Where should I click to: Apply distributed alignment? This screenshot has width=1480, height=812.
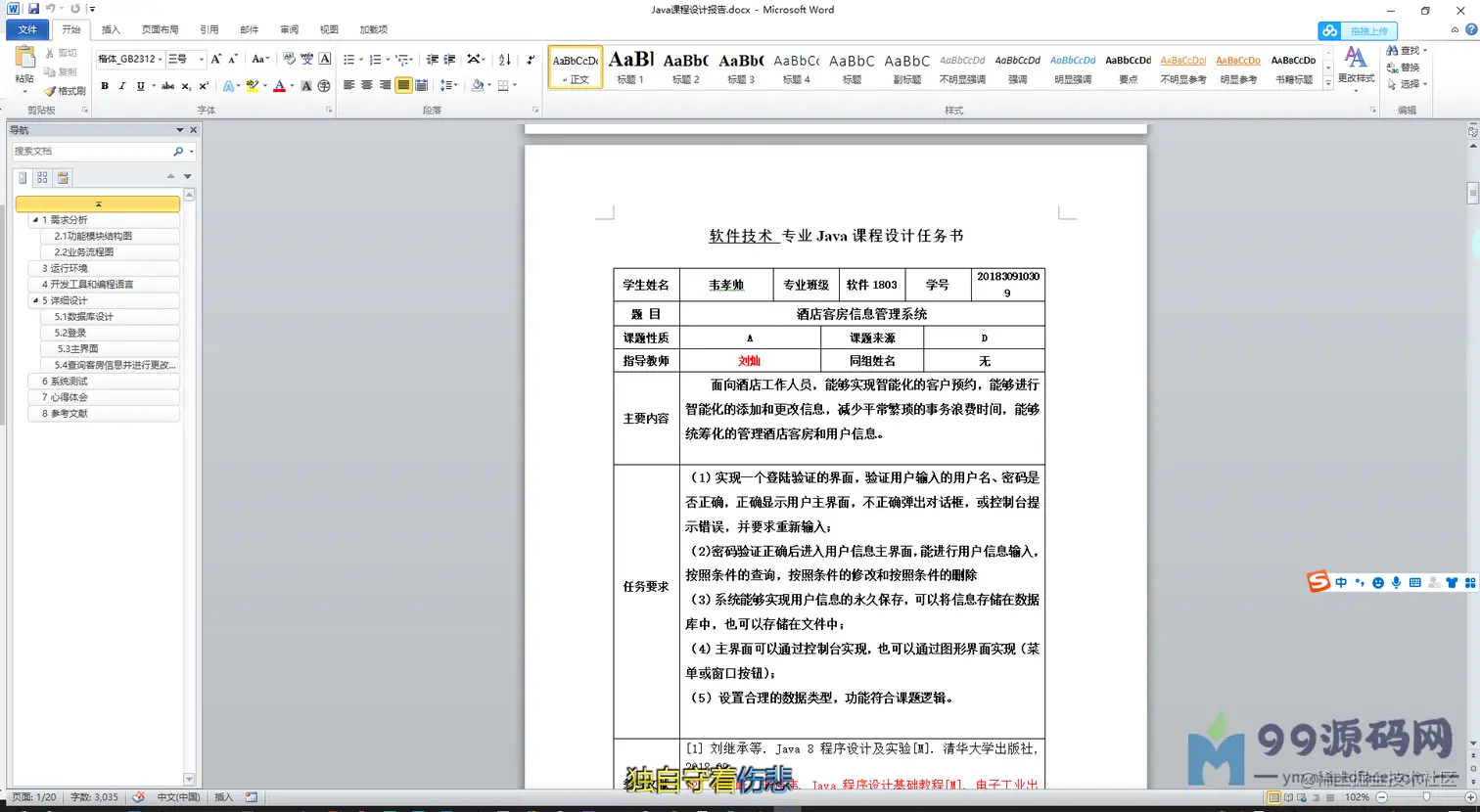pyautogui.click(x=422, y=86)
